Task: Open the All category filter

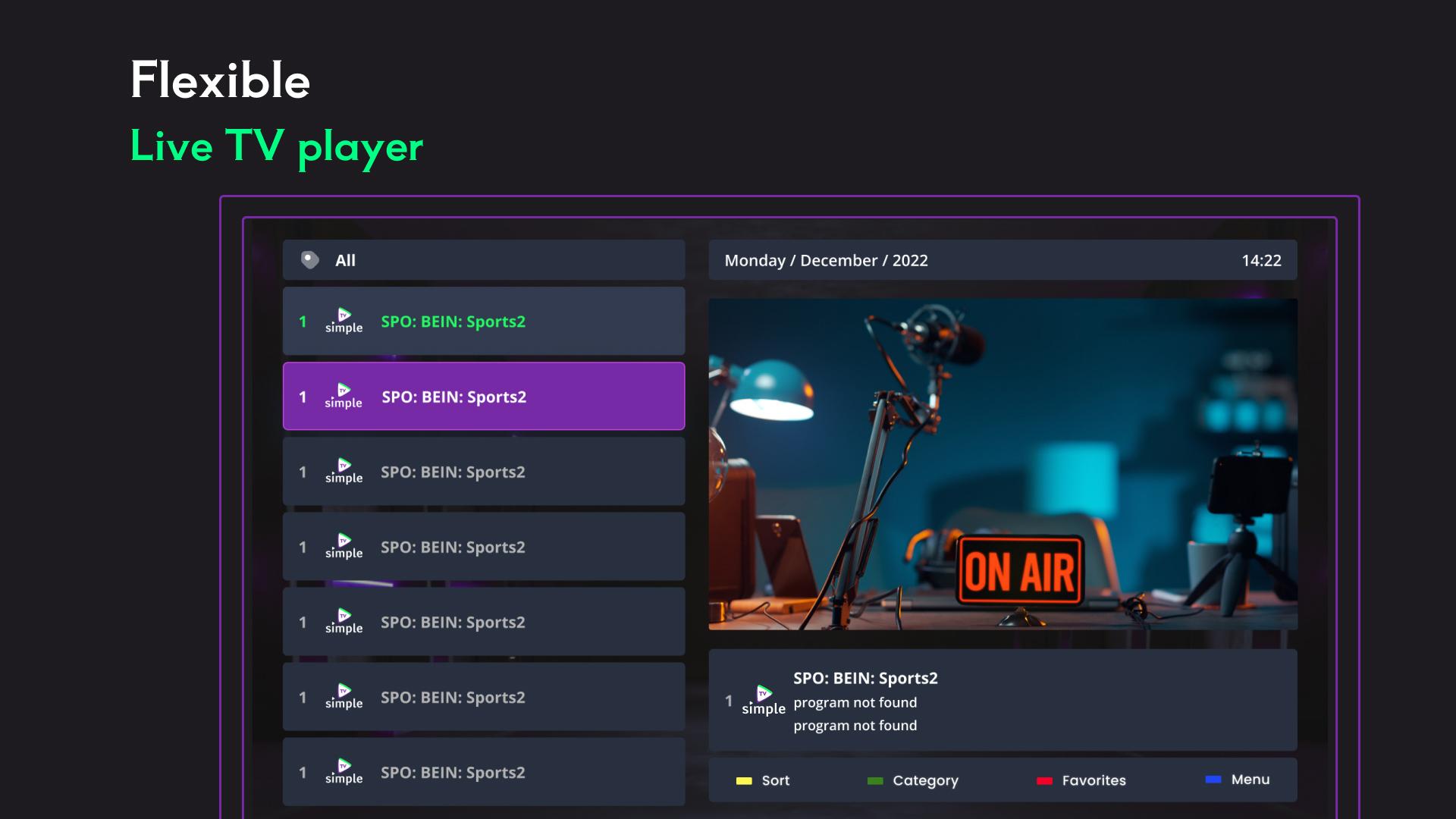Action: 484,260
